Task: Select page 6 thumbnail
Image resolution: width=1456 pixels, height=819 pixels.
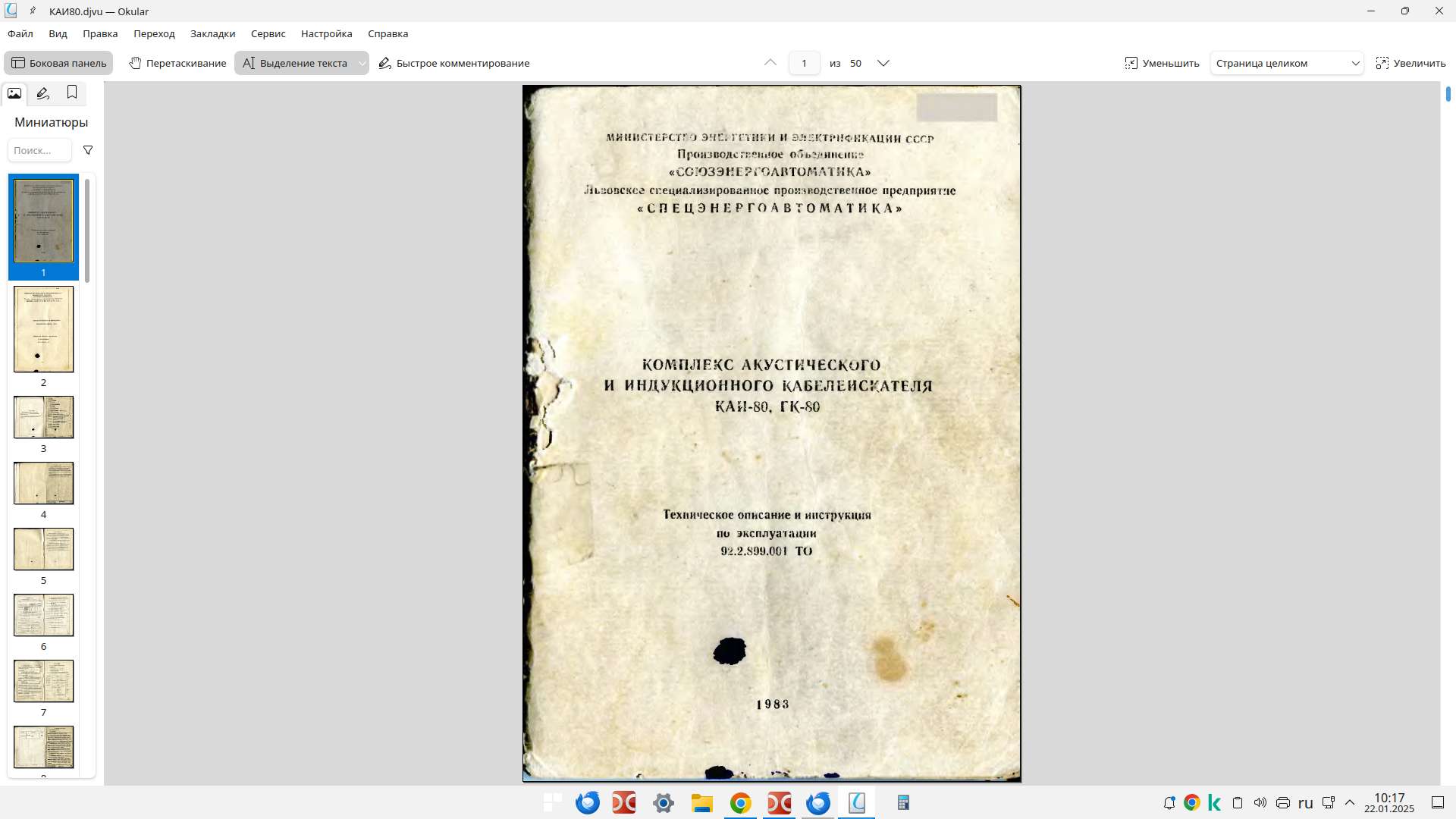Action: [43, 615]
